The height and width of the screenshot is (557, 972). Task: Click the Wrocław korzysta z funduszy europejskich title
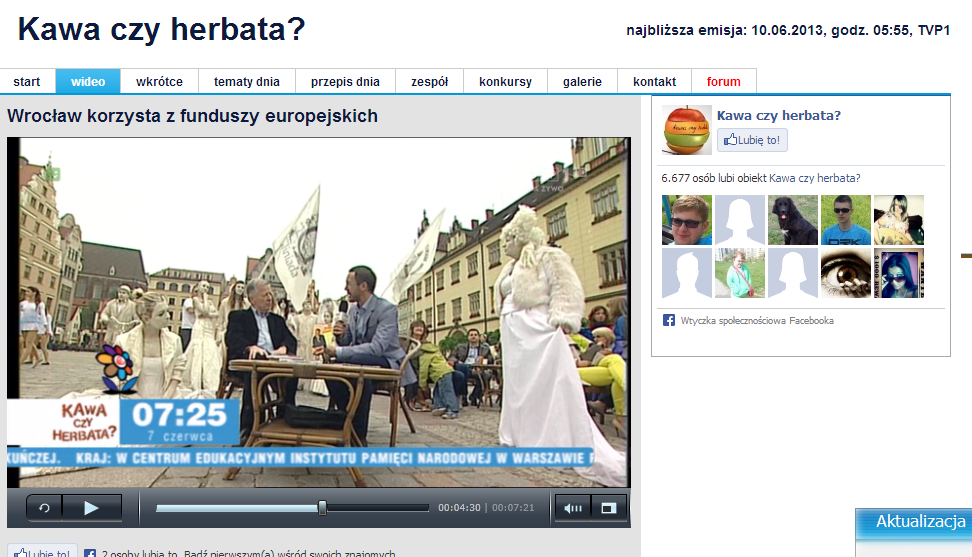[x=192, y=116]
